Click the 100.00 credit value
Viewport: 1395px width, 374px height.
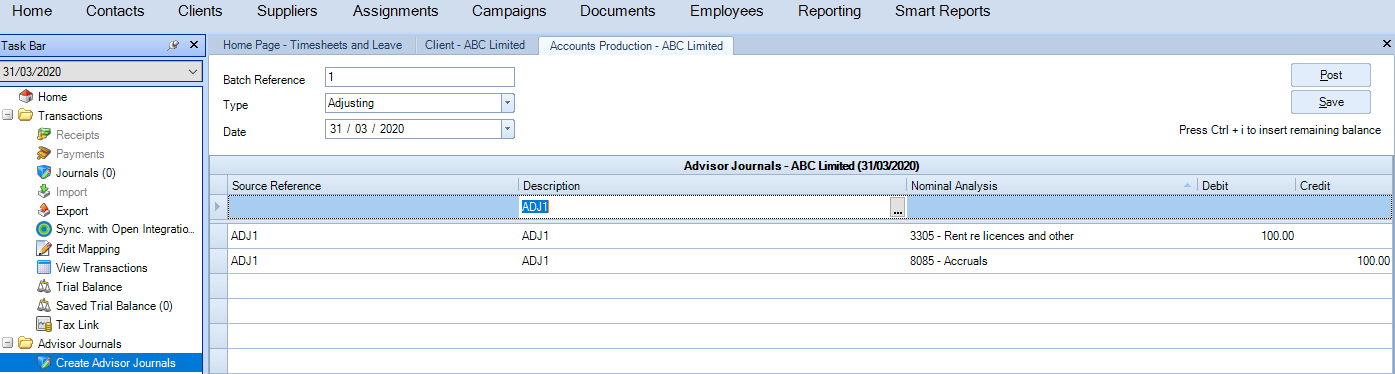(1373, 261)
